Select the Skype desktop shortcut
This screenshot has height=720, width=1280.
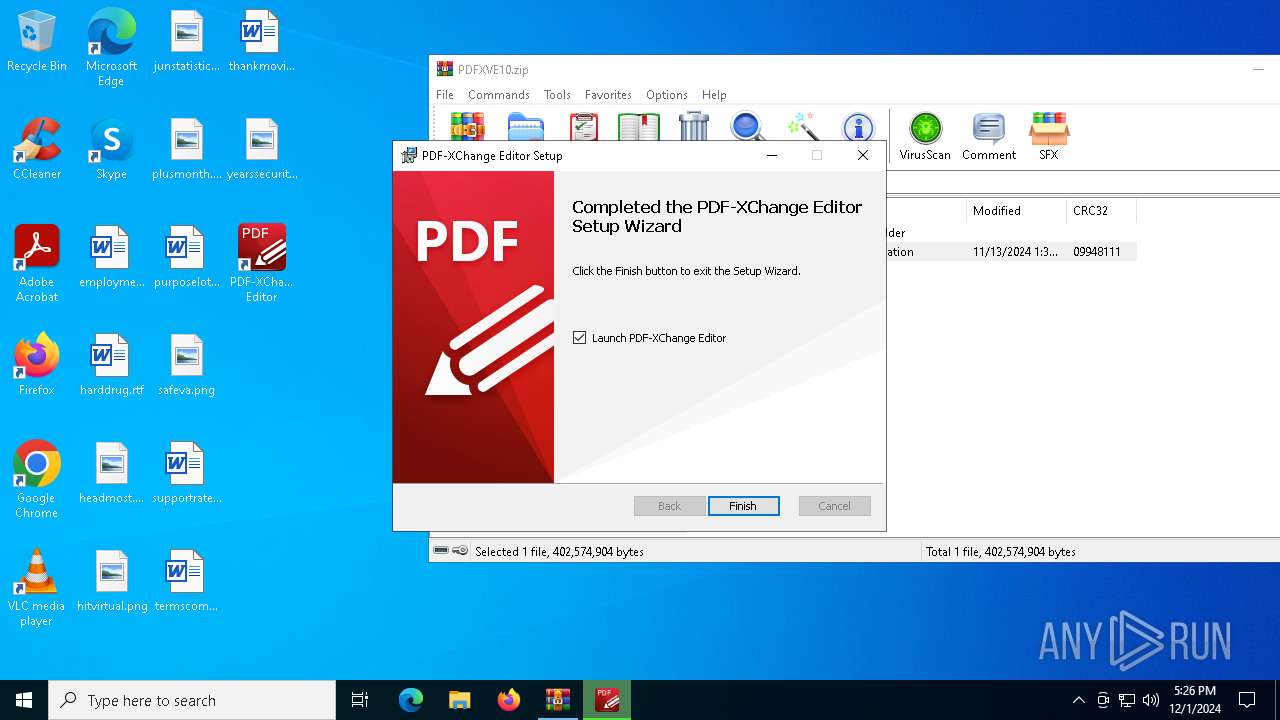pos(111,149)
